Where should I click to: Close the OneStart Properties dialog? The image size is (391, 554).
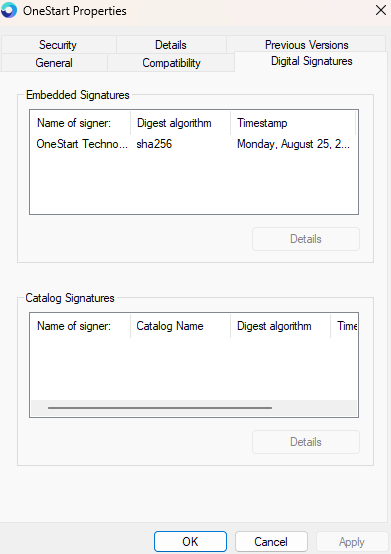click(x=381, y=10)
